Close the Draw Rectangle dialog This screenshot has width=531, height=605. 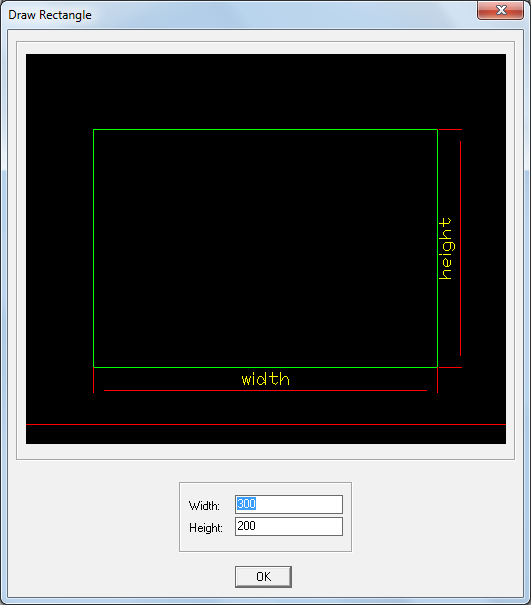click(500, 10)
